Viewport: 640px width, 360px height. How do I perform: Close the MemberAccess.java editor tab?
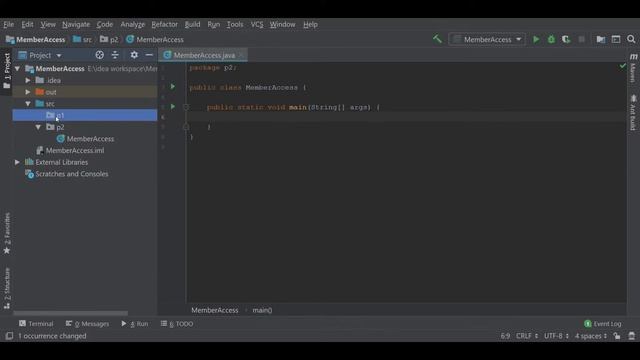pyautogui.click(x=241, y=55)
